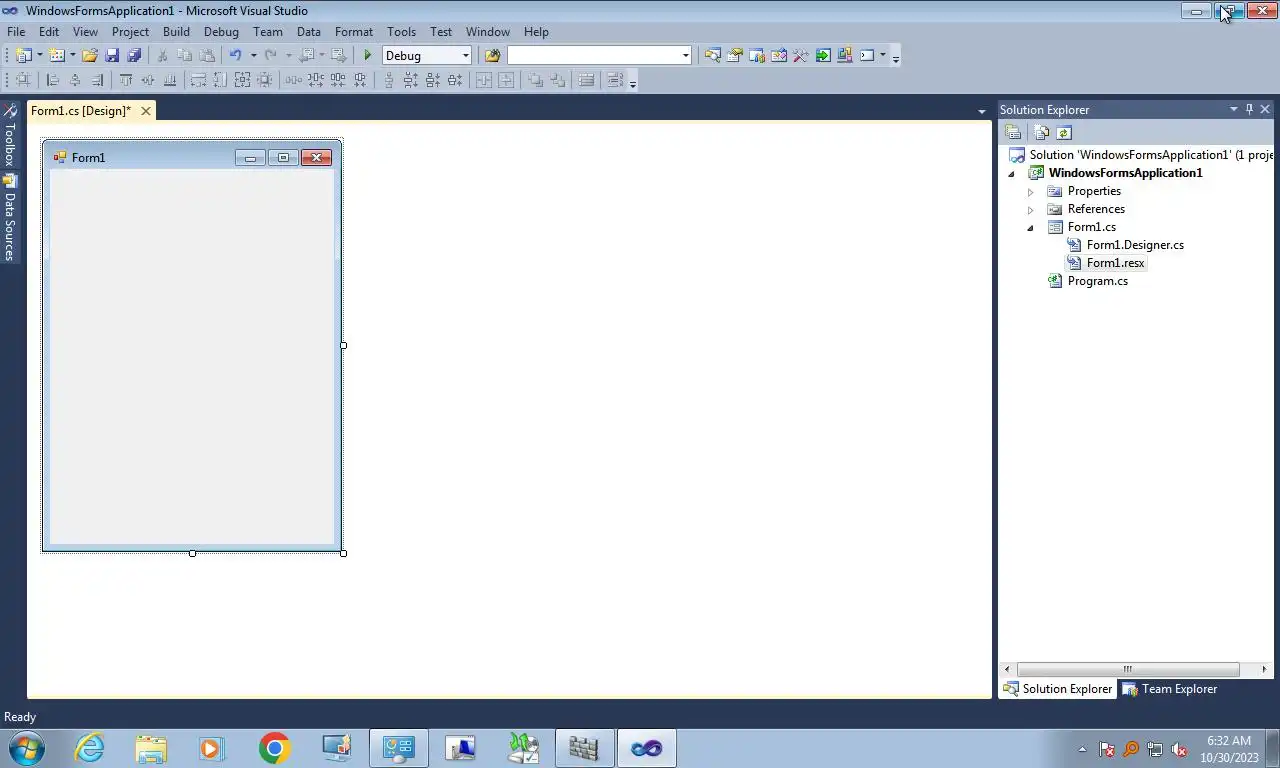The image size is (1280, 768).
Task: Click the Windows Start button
Action: pos(26,748)
